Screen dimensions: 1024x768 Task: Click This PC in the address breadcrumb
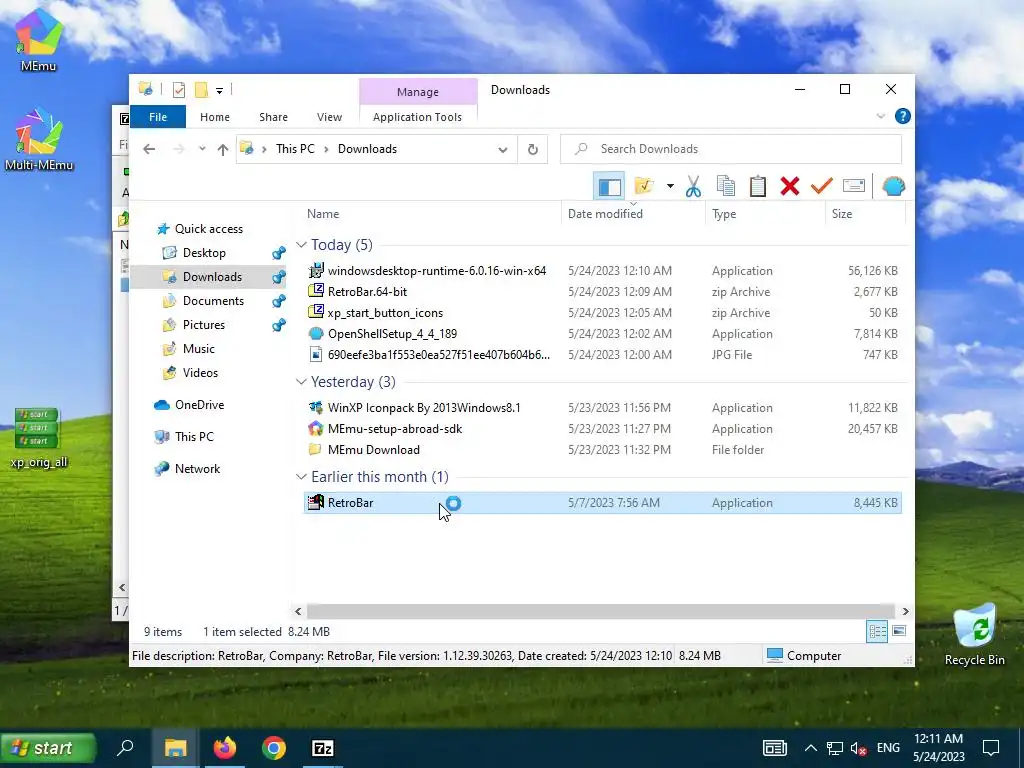coord(295,149)
